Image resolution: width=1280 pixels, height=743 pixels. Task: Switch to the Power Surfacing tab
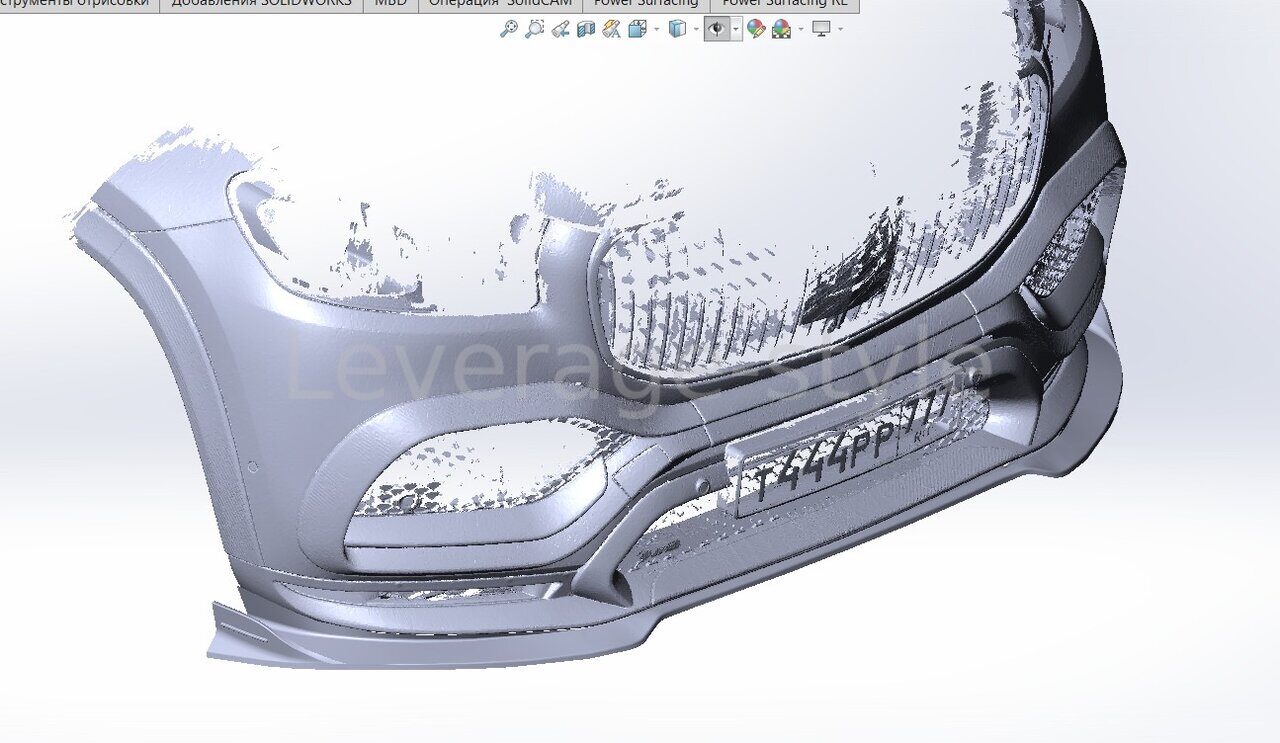[646, 4]
